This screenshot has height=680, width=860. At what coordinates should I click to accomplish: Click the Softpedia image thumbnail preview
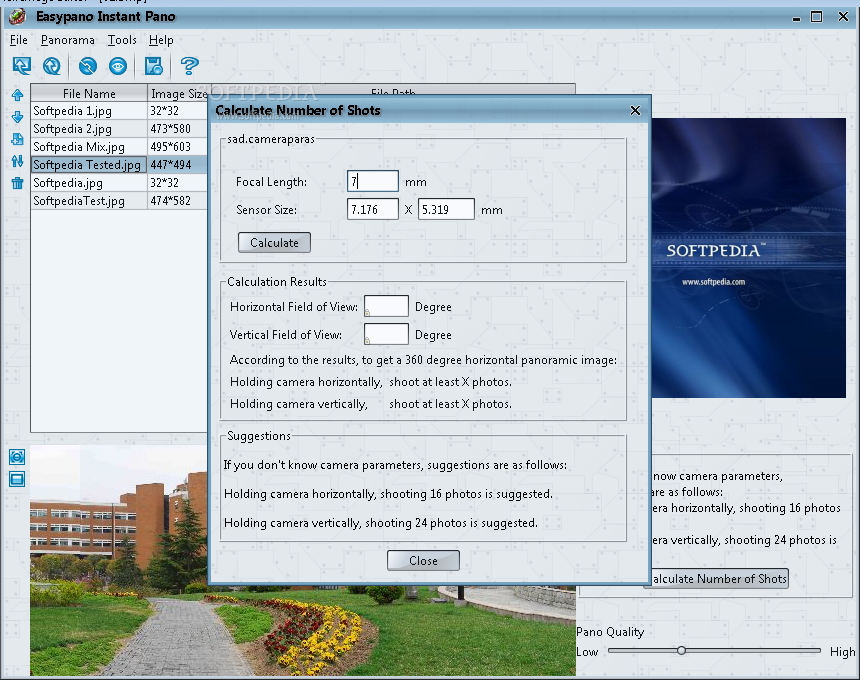(749, 258)
